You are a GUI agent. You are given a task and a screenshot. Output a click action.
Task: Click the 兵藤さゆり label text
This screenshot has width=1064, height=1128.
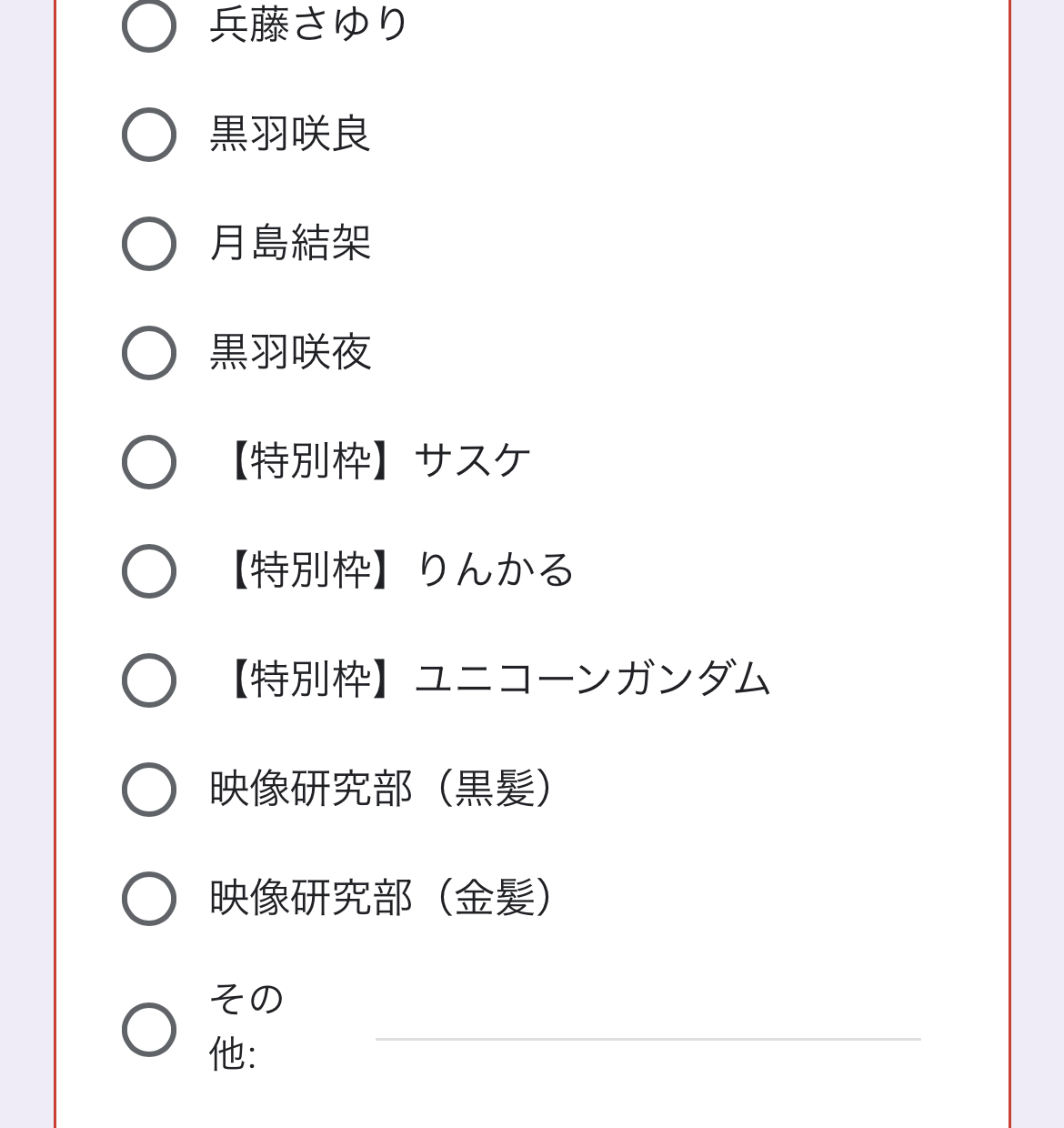[x=309, y=25]
